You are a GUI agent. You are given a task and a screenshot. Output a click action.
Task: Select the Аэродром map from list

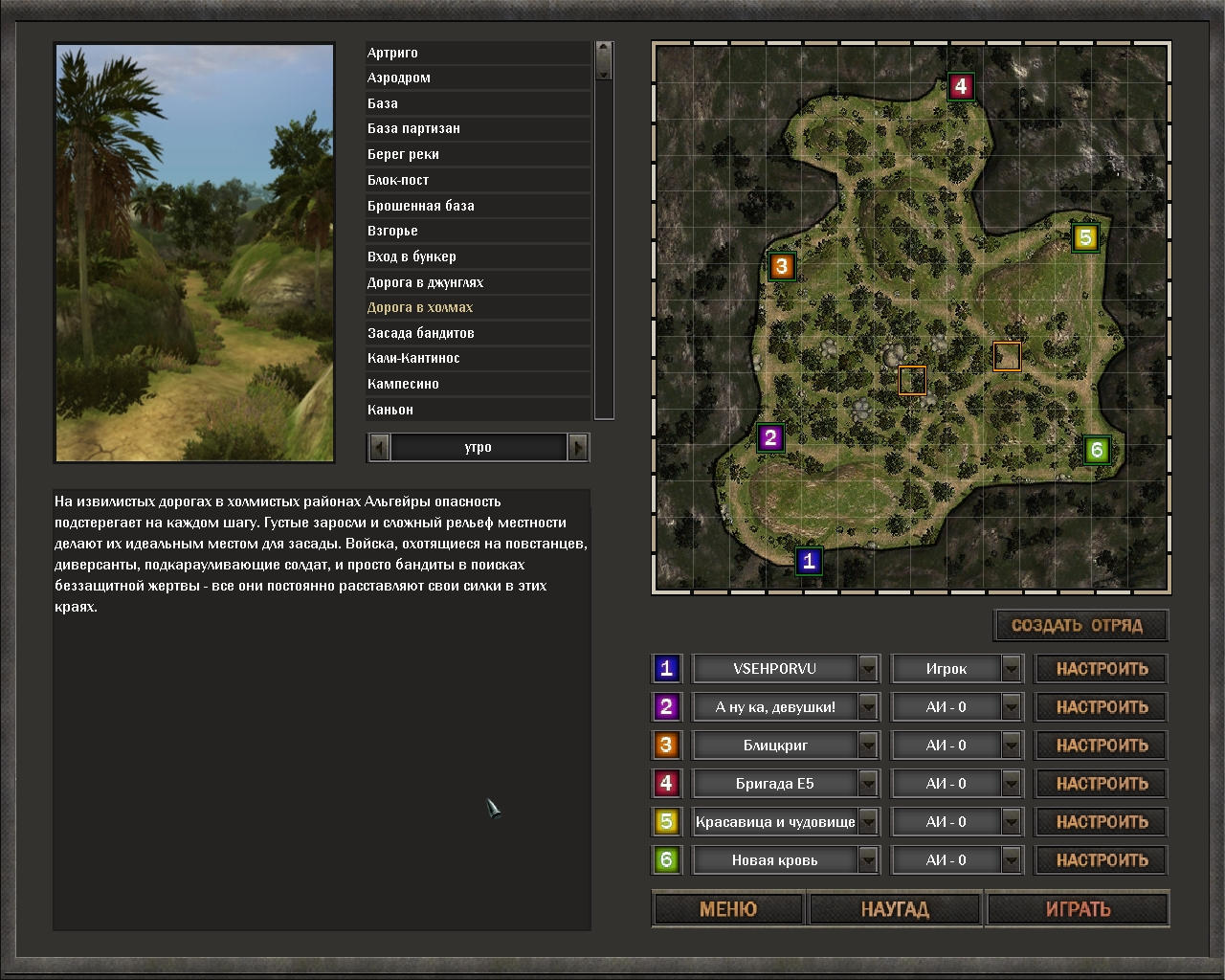pos(399,78)
